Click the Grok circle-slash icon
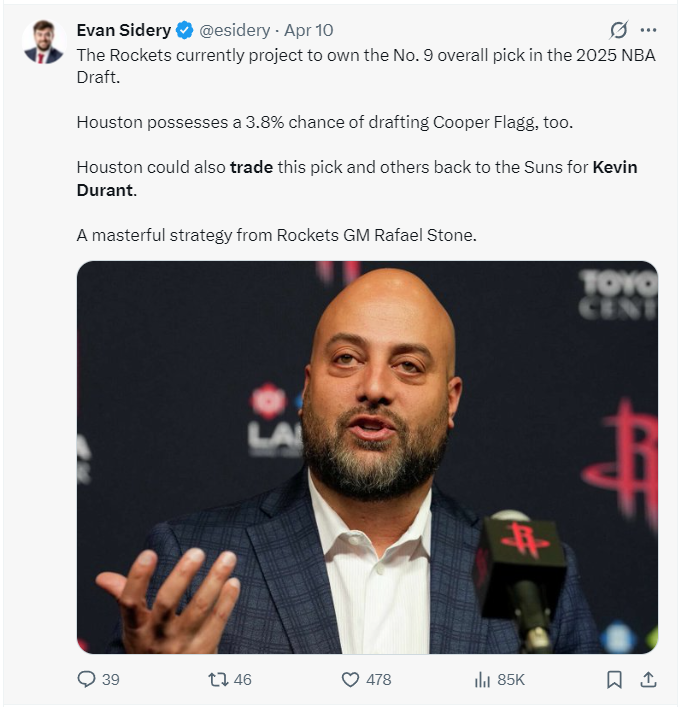The width and height of the screenshot is (680, 707). (619, 30)
